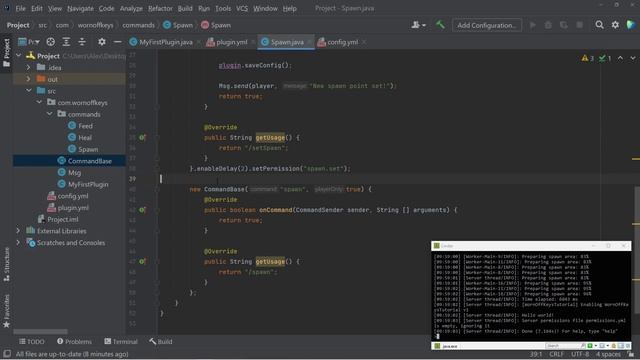
Task: Open the Structure side panel
Action: coord(7,264)
